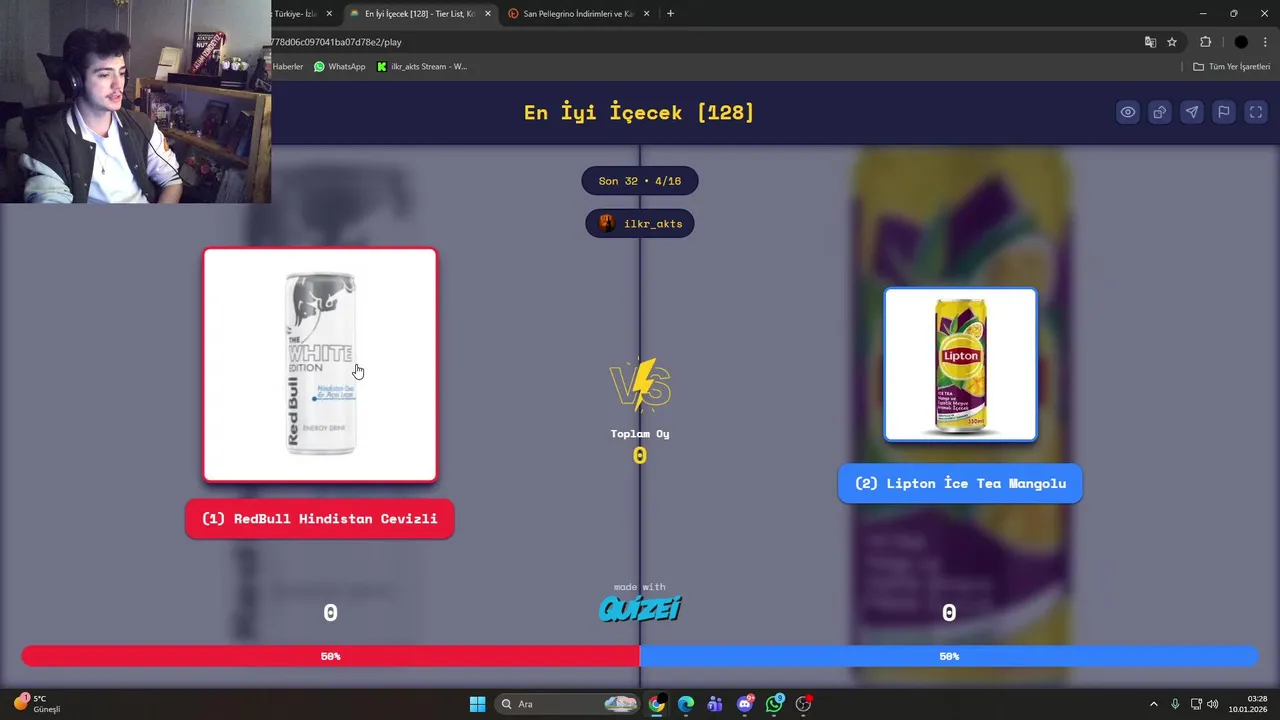
Task: Click the translate page icon
Action: (1150, 42)
